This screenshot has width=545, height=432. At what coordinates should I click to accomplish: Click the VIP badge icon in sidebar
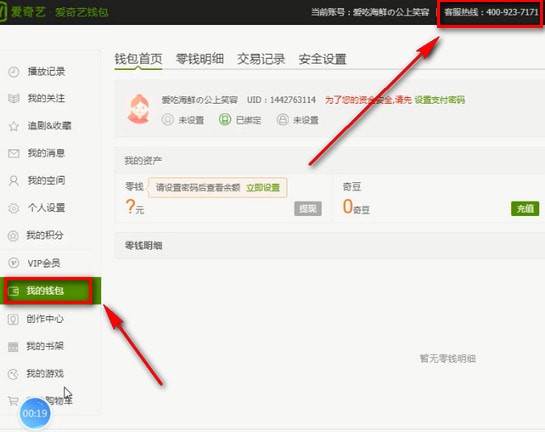[14, 263]
